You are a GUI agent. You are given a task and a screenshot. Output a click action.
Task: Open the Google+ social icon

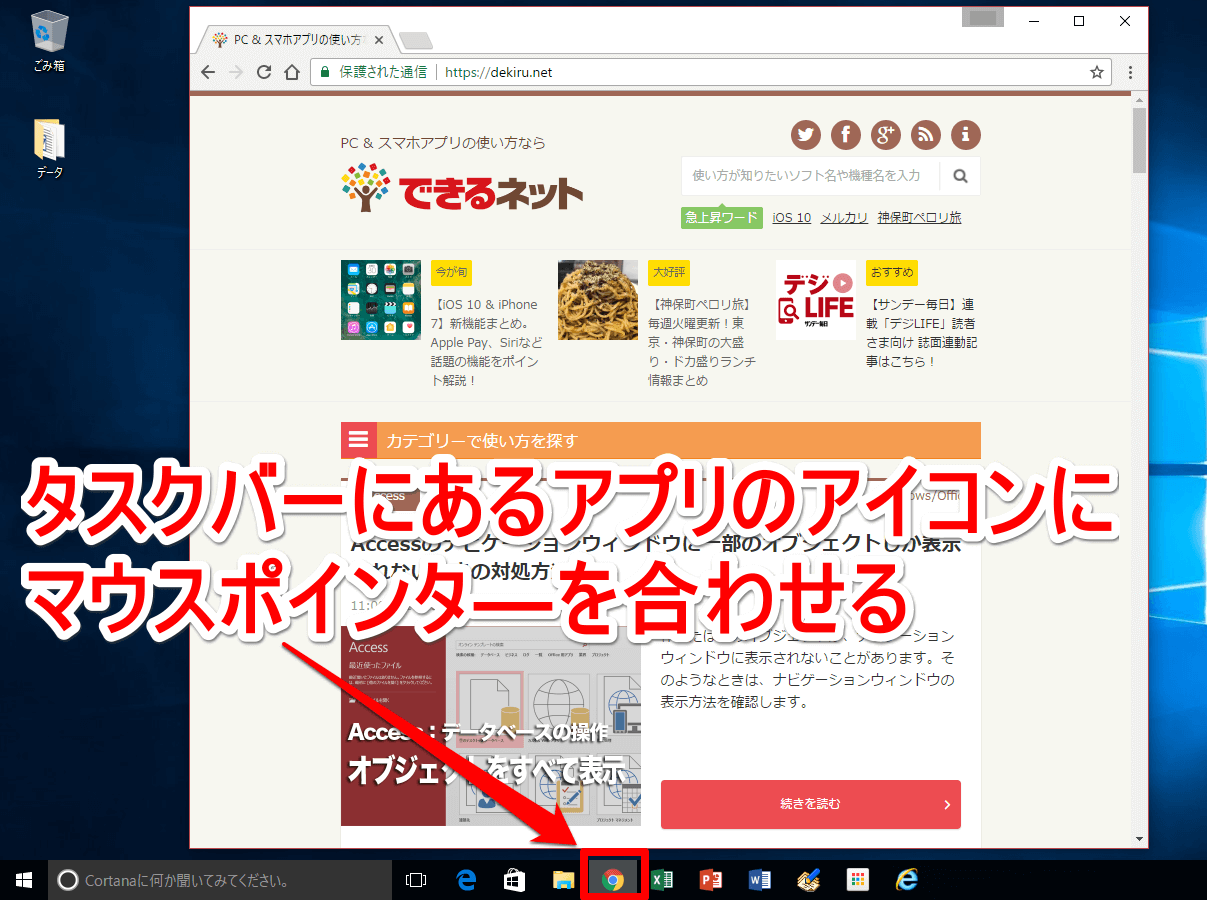(886, 134)
